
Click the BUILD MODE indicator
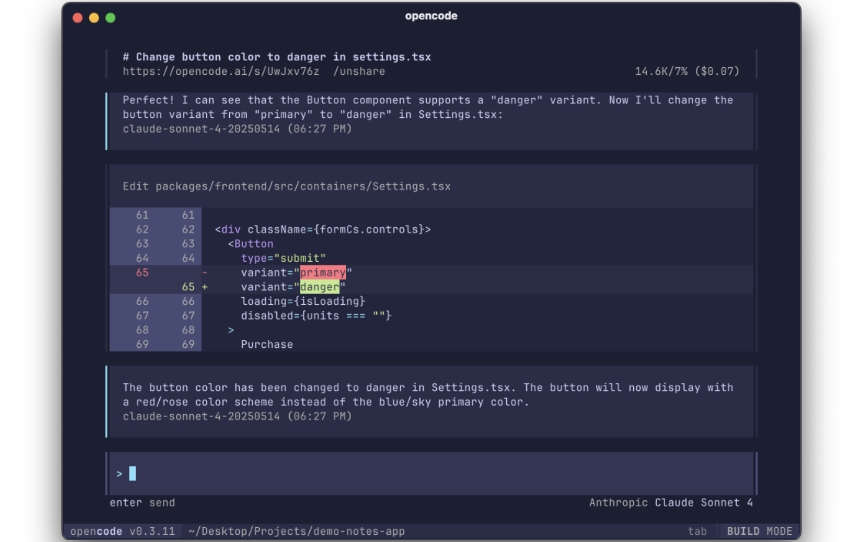click(759, 532)
